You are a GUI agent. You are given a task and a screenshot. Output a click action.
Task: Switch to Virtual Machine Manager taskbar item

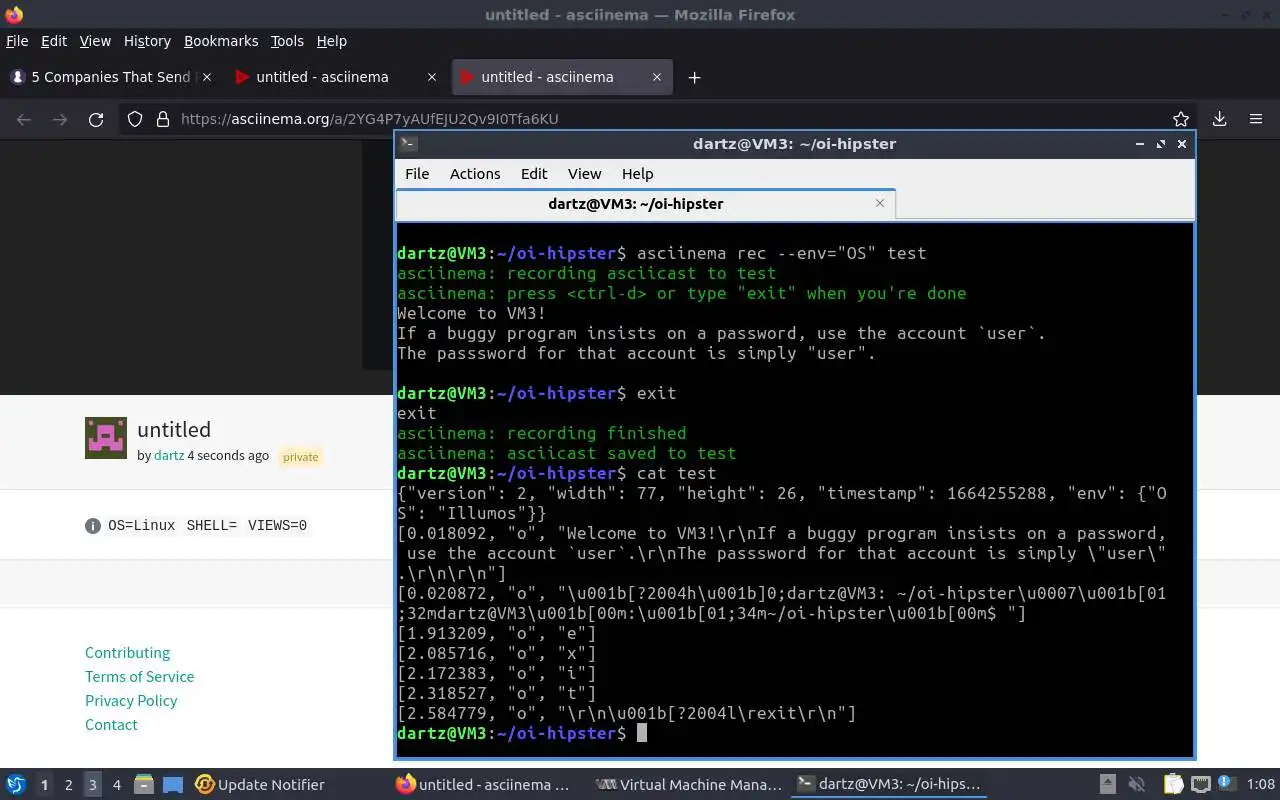point(689,785)
